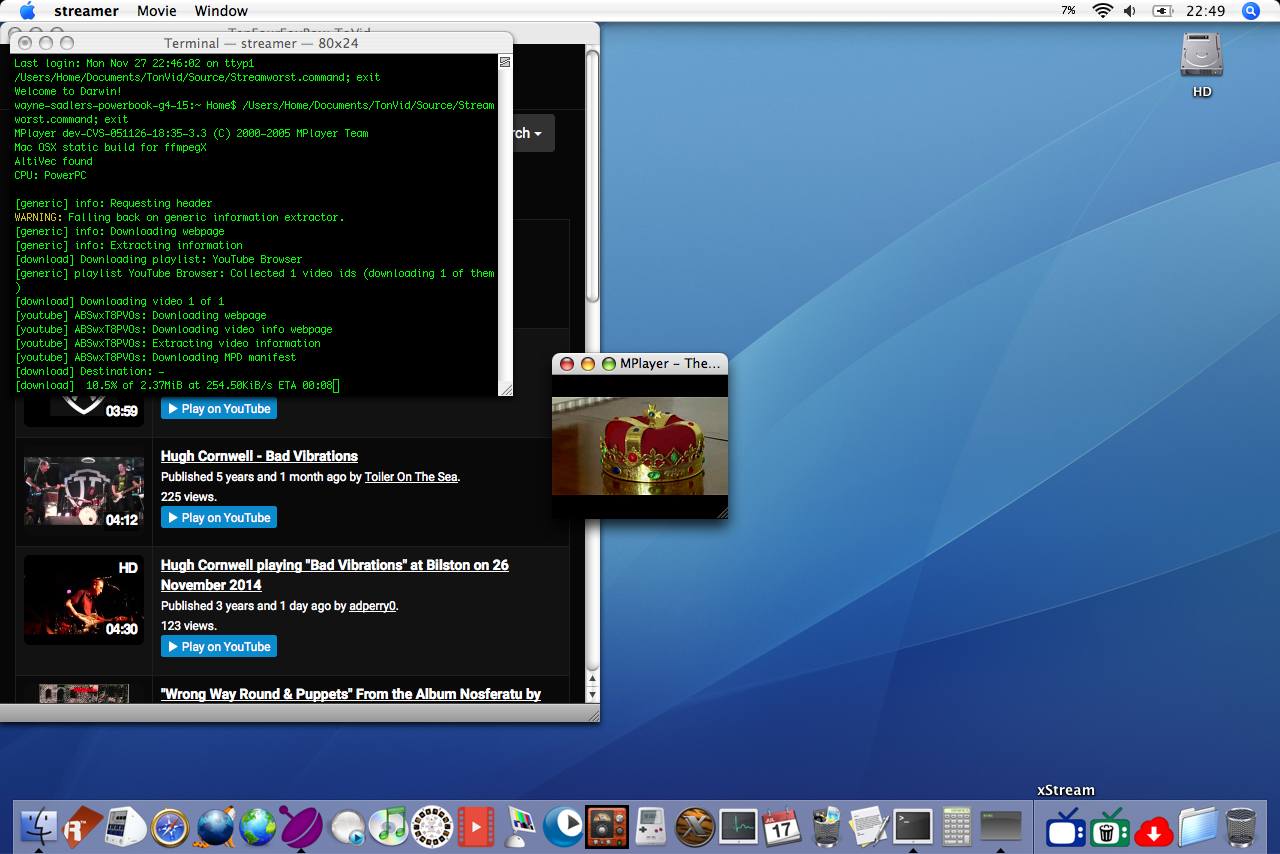Image resolution: width=1280 pixels, height=854 pixels.
Task: Click the '123 views.' text
Action: (189, 626)
